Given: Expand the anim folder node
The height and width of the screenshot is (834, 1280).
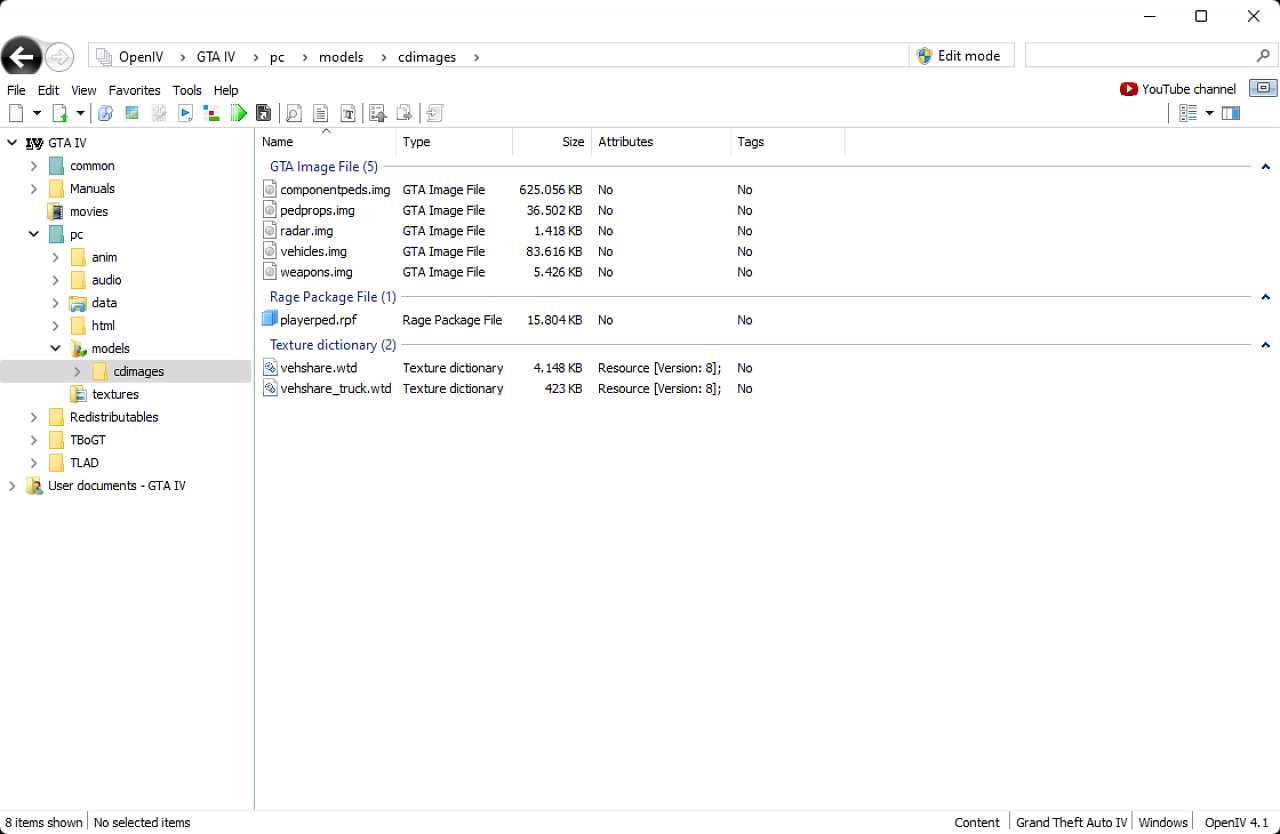Looking at the screenshot, I should (x=56, y=257).
